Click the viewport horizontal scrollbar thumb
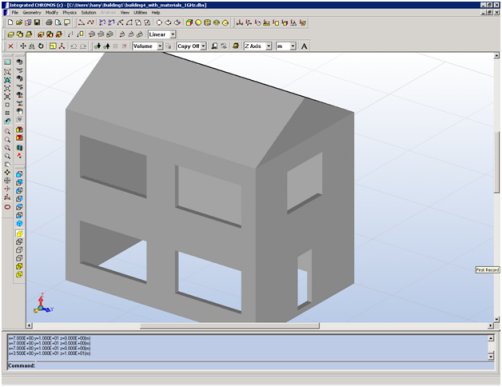The height and width of the screenshot is (387, 502). (x=230, y=326)
